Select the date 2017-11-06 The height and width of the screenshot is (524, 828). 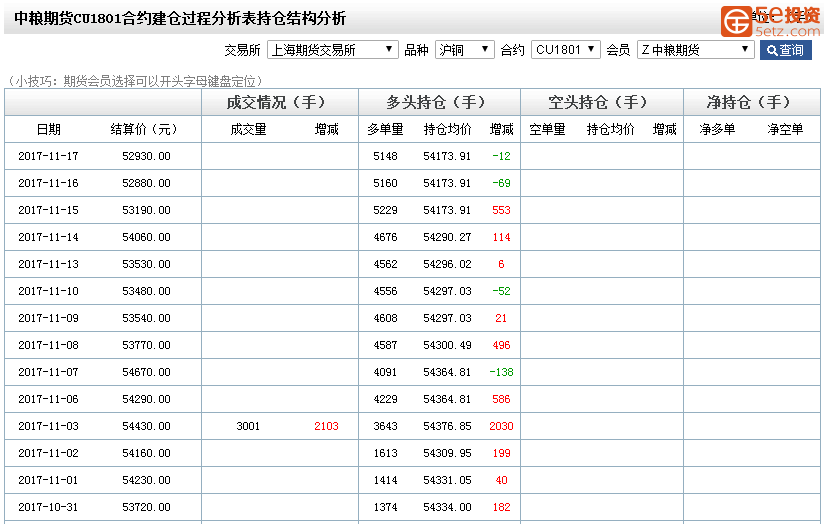pos(48,399)
